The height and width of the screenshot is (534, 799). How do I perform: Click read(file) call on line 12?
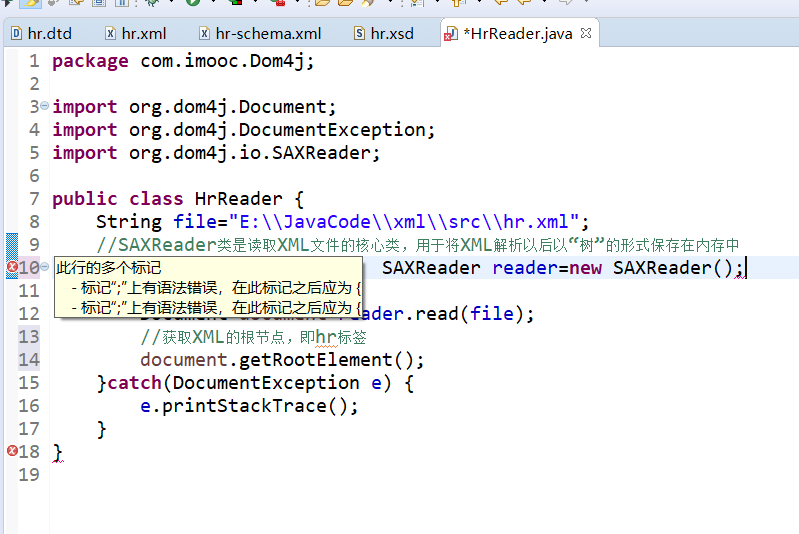pyautogui.click(x=469, y=314)
